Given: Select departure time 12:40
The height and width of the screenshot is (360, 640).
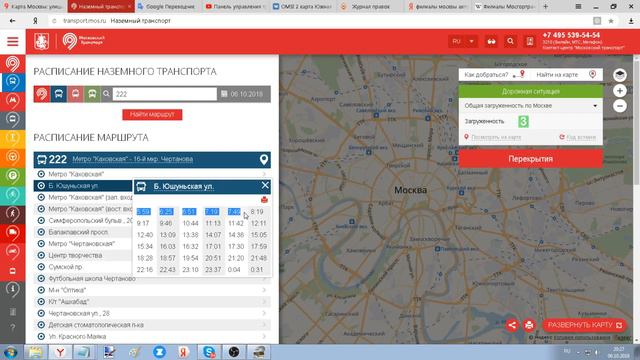Looking at the screenshot, I should [144, 235].
